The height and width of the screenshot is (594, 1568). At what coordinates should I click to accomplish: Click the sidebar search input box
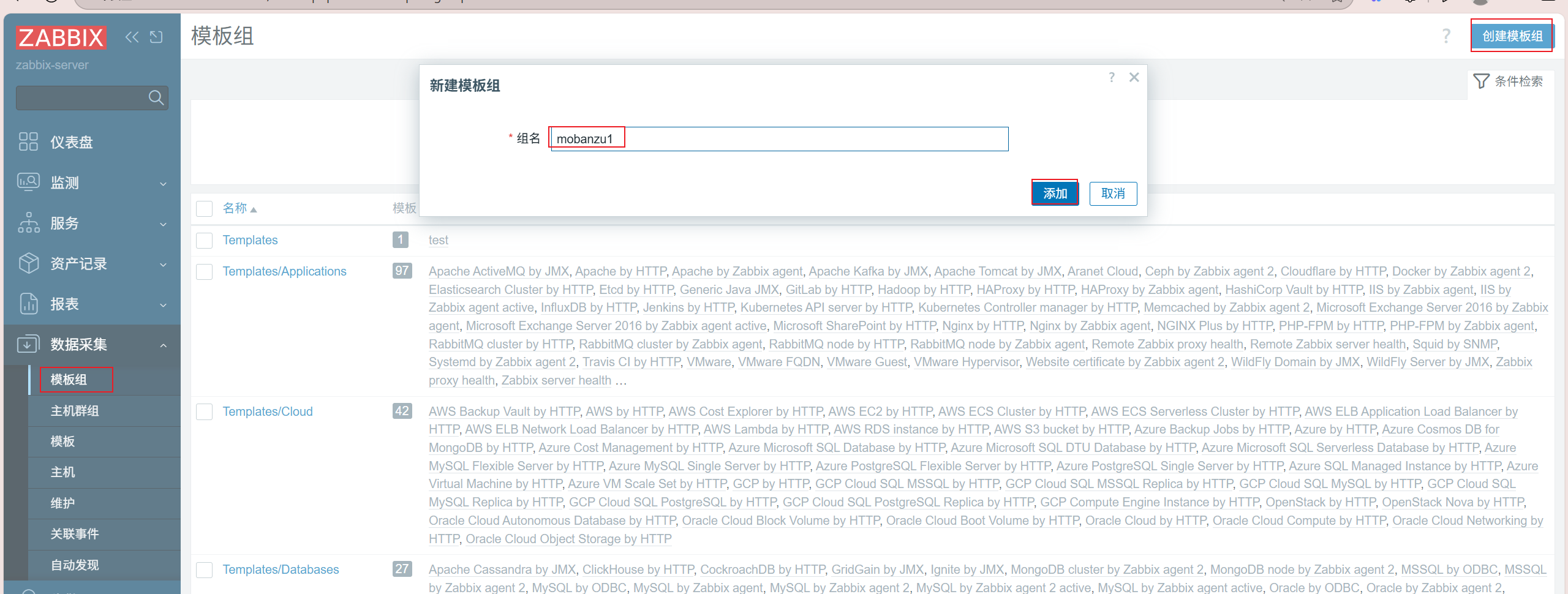(x=92, y=98)
